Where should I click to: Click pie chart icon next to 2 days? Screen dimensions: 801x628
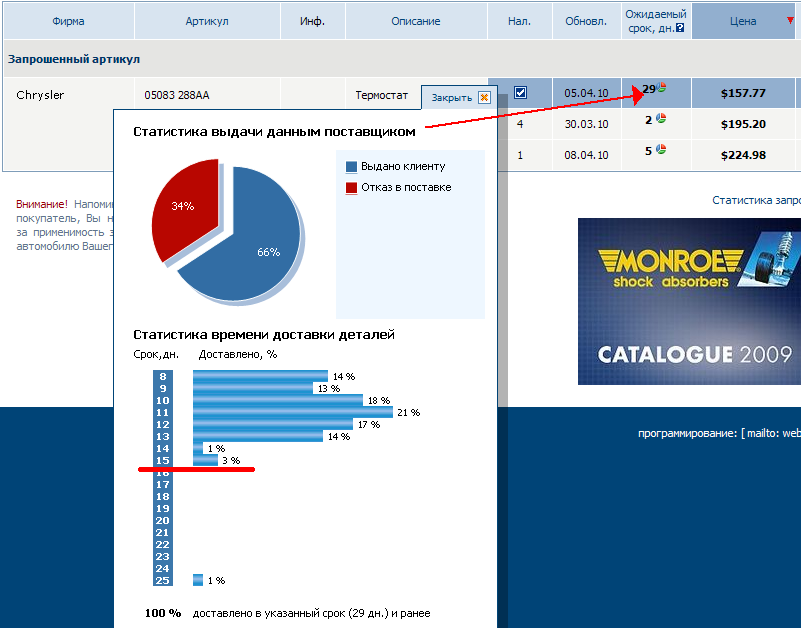tap(661, 119)
